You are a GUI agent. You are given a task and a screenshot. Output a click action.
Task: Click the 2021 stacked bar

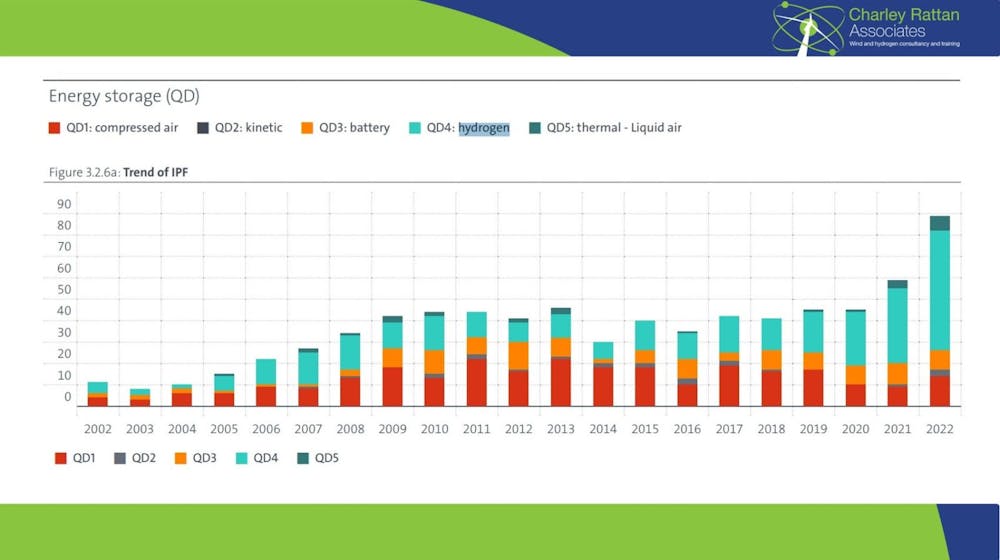(x=897, y=343)
